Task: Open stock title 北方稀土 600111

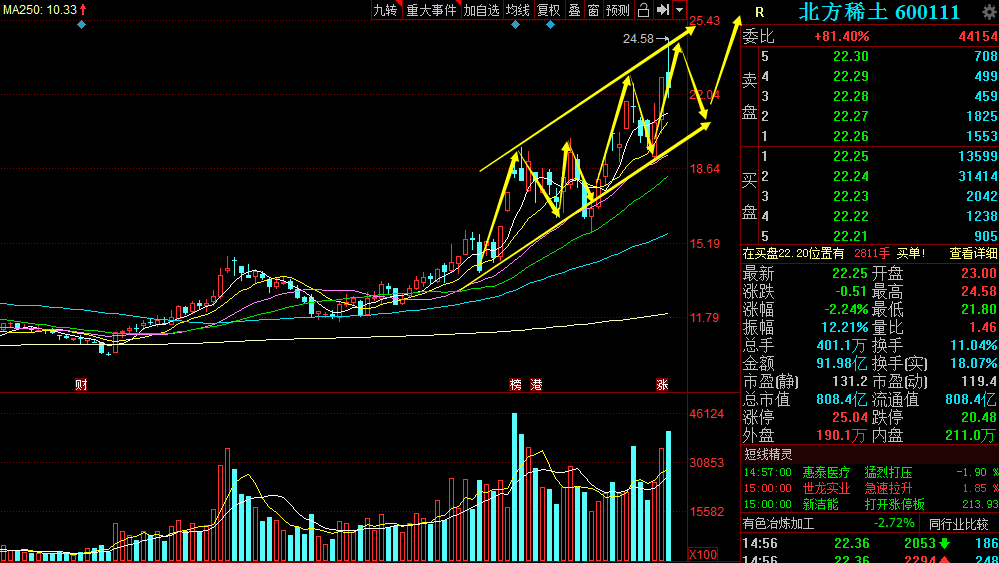Action: click(879, 11)
